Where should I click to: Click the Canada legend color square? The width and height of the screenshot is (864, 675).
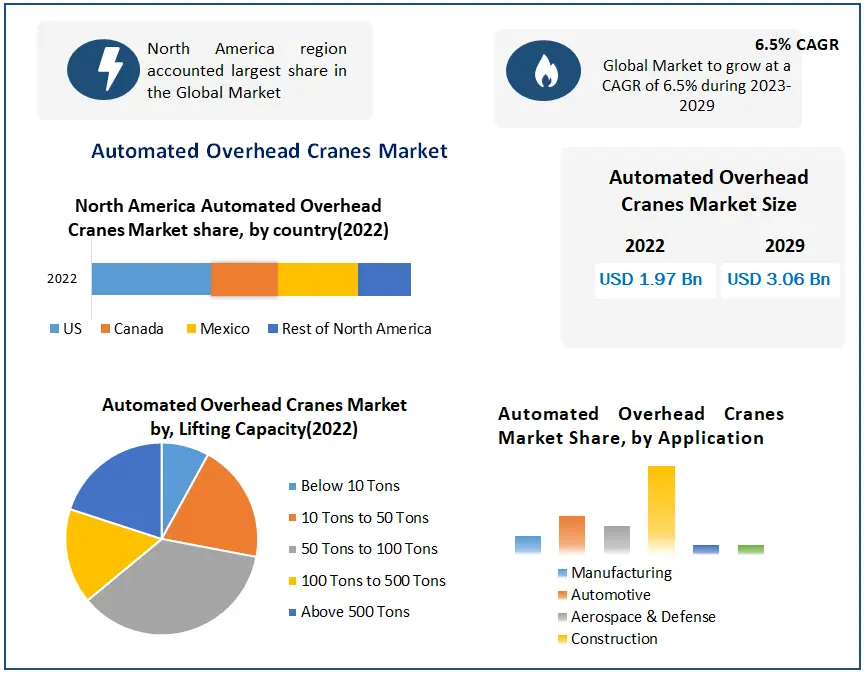pos(104,329)
